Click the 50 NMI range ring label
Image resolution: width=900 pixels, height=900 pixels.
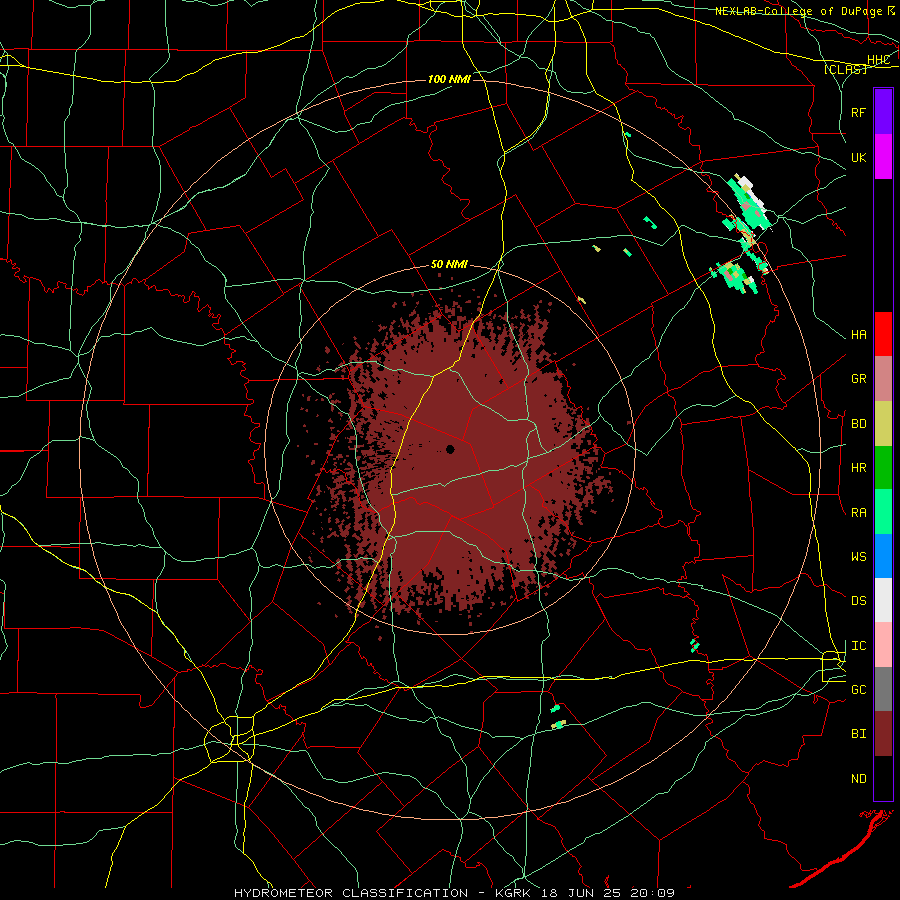coord(449,264)
